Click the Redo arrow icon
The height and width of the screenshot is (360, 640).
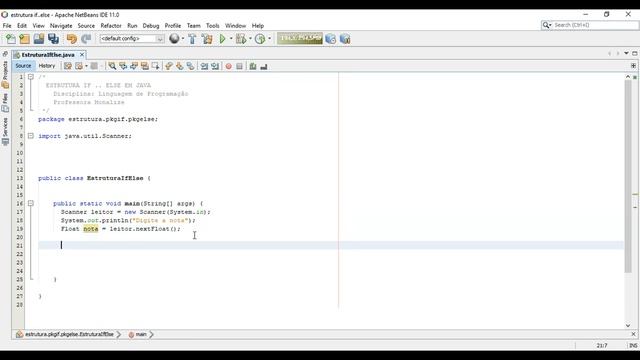click(x=86, y=39)
